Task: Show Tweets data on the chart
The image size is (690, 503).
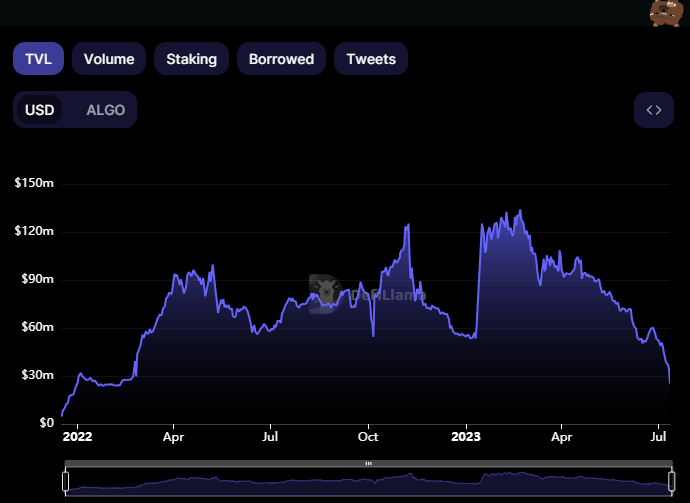Action: coord(371,59)
